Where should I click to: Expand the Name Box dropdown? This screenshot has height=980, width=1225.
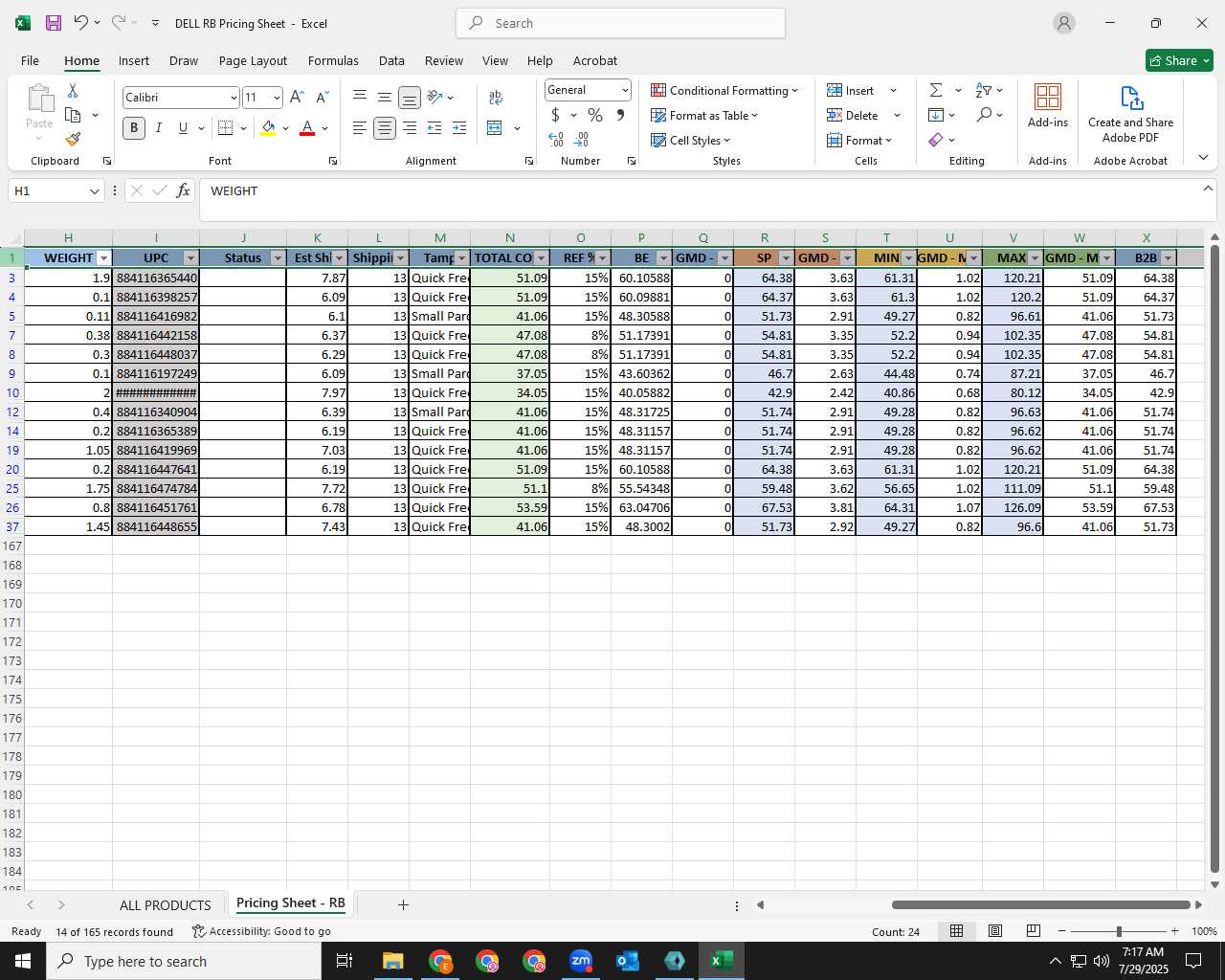pyautogui.click(x=94, y=191)
